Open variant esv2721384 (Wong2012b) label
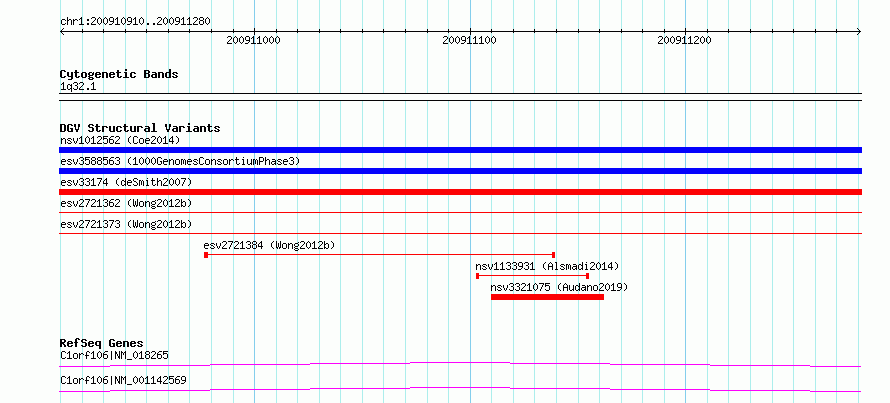 tap(269, 245)
